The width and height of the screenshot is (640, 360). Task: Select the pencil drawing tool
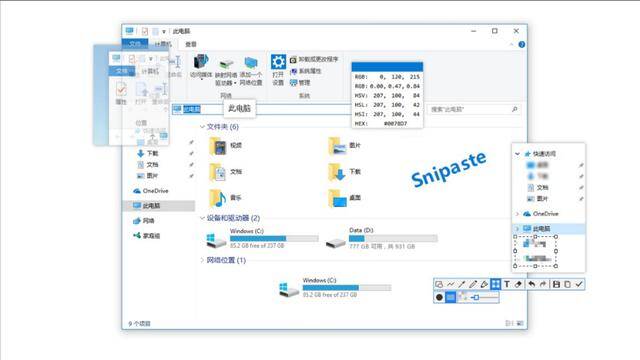[x=473, y=284]
